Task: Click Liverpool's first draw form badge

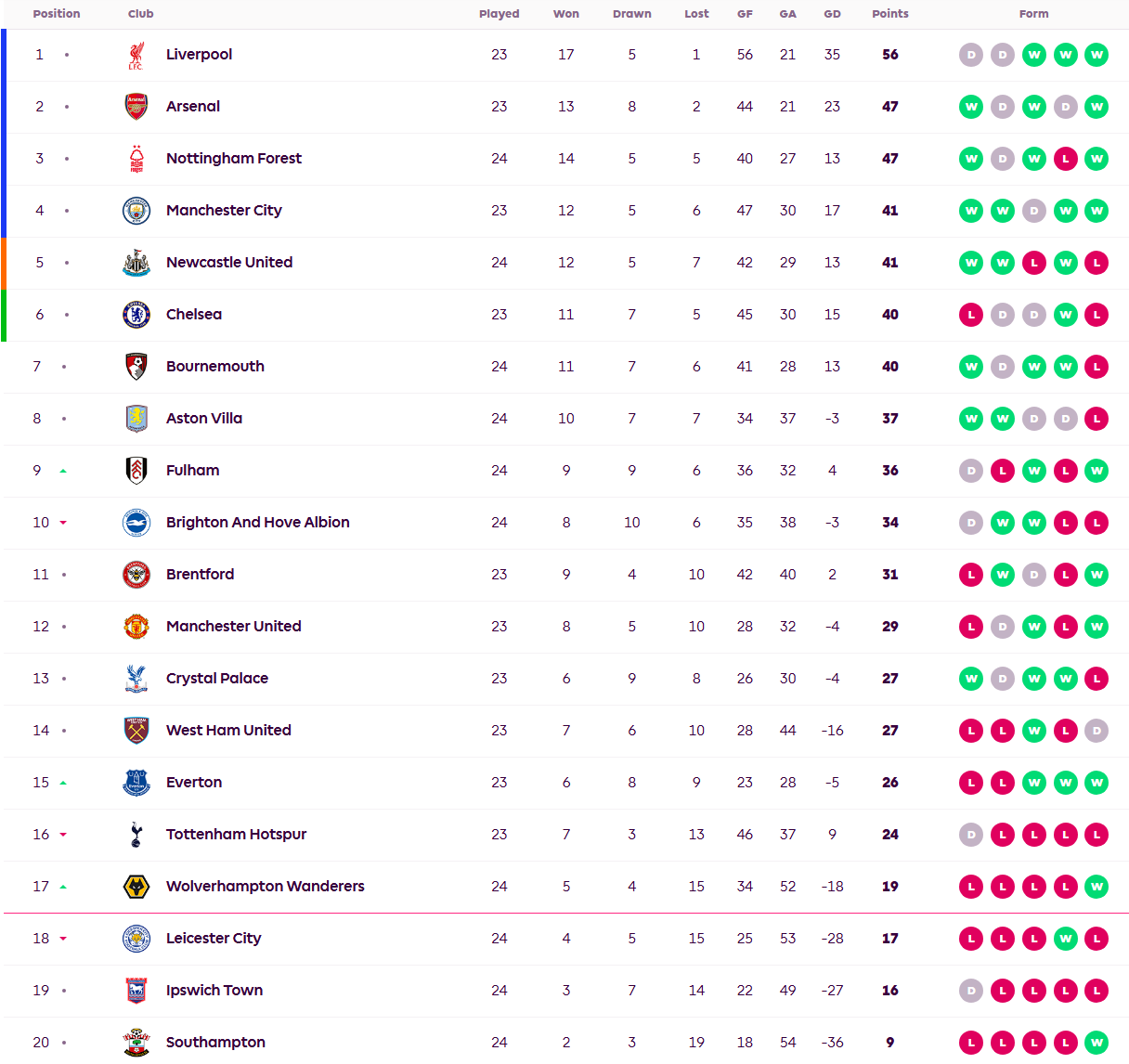Action: pyautogui.click(x=971, y=55)
